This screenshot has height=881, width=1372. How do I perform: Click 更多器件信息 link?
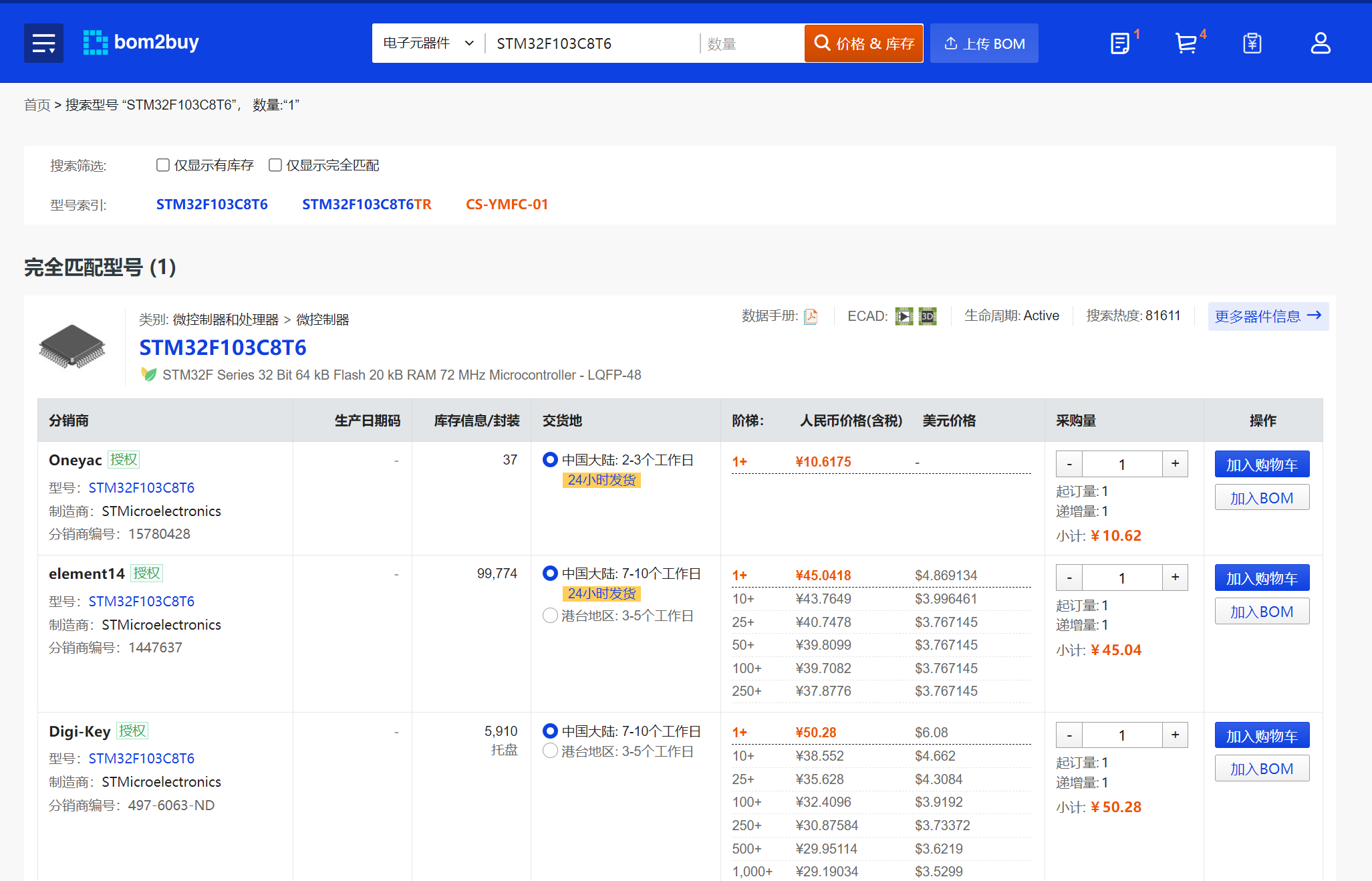(x=1267, y=316)
